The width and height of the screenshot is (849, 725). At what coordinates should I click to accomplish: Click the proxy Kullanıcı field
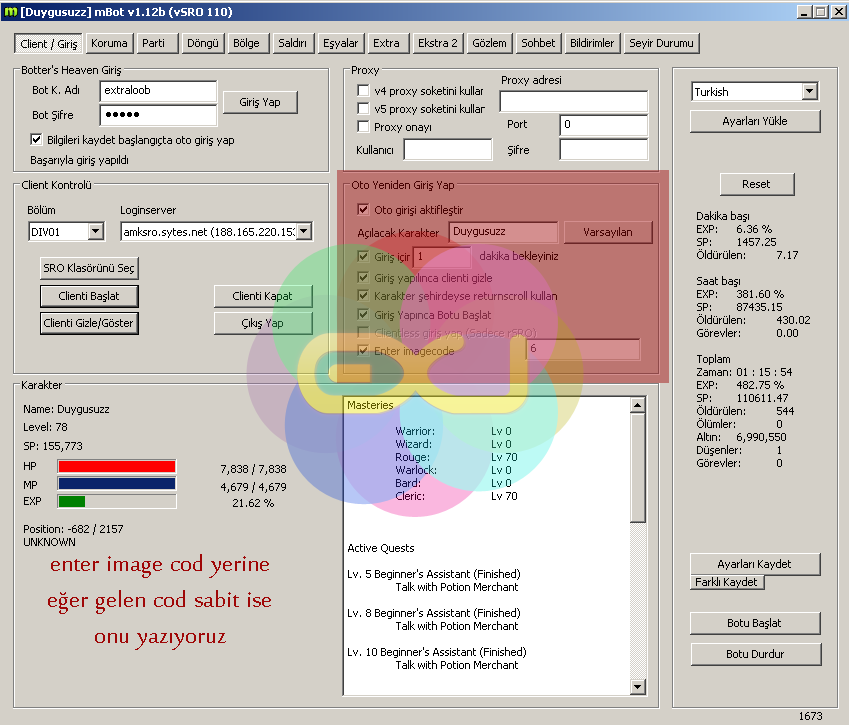coord(448,149)
